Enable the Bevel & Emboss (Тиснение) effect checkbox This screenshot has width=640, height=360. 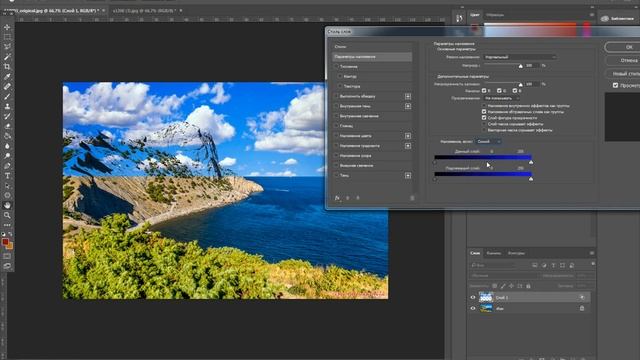(336, 67)
